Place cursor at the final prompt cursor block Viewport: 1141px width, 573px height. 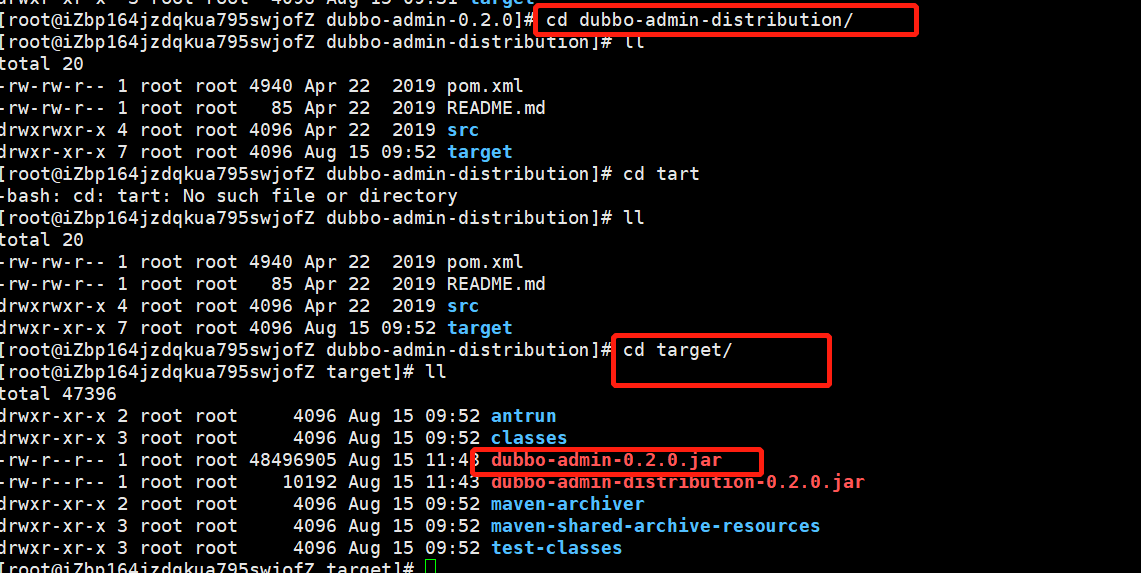click(x=430, y=568)
